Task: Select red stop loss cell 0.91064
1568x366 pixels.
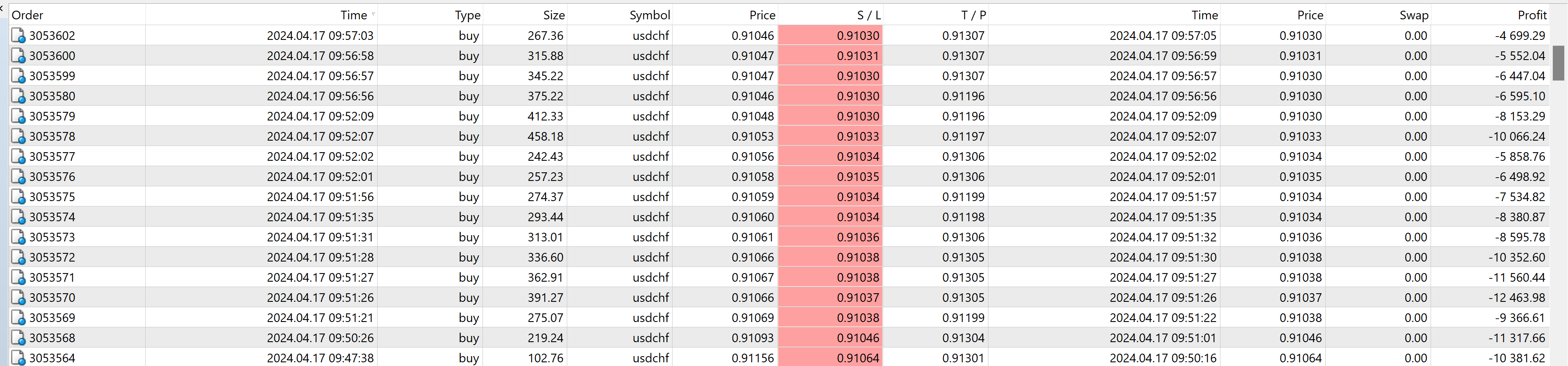Action: pos(830,357)
